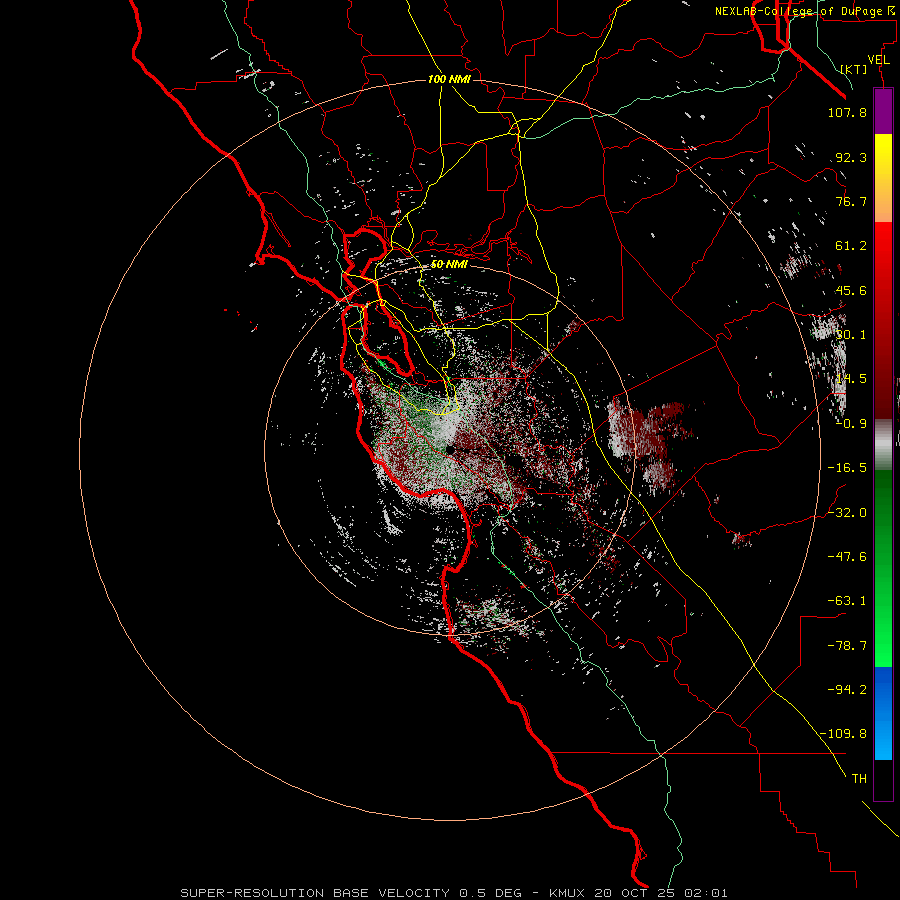Select the 92.3 legend value

[851, 157]
